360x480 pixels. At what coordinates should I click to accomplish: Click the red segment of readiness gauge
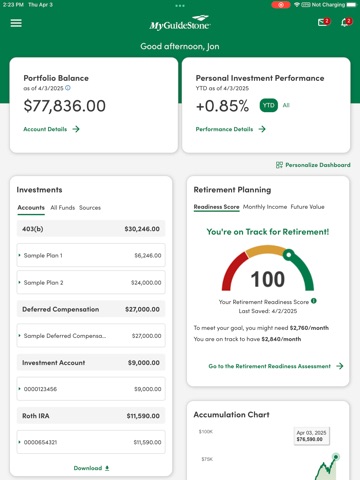click(x=232, y=271)
